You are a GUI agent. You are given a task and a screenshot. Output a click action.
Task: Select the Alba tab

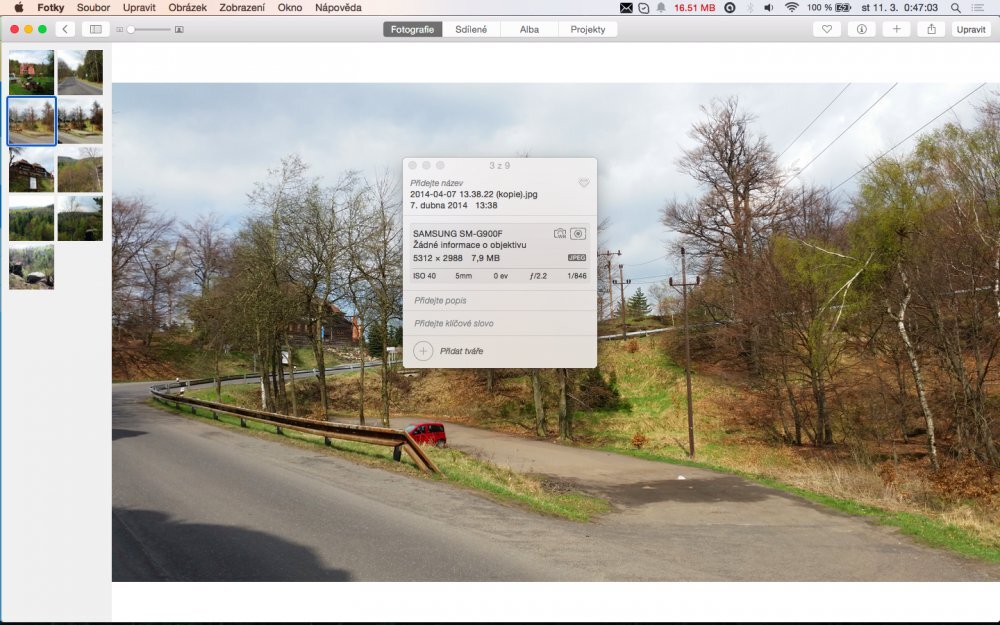click(529, 30)
